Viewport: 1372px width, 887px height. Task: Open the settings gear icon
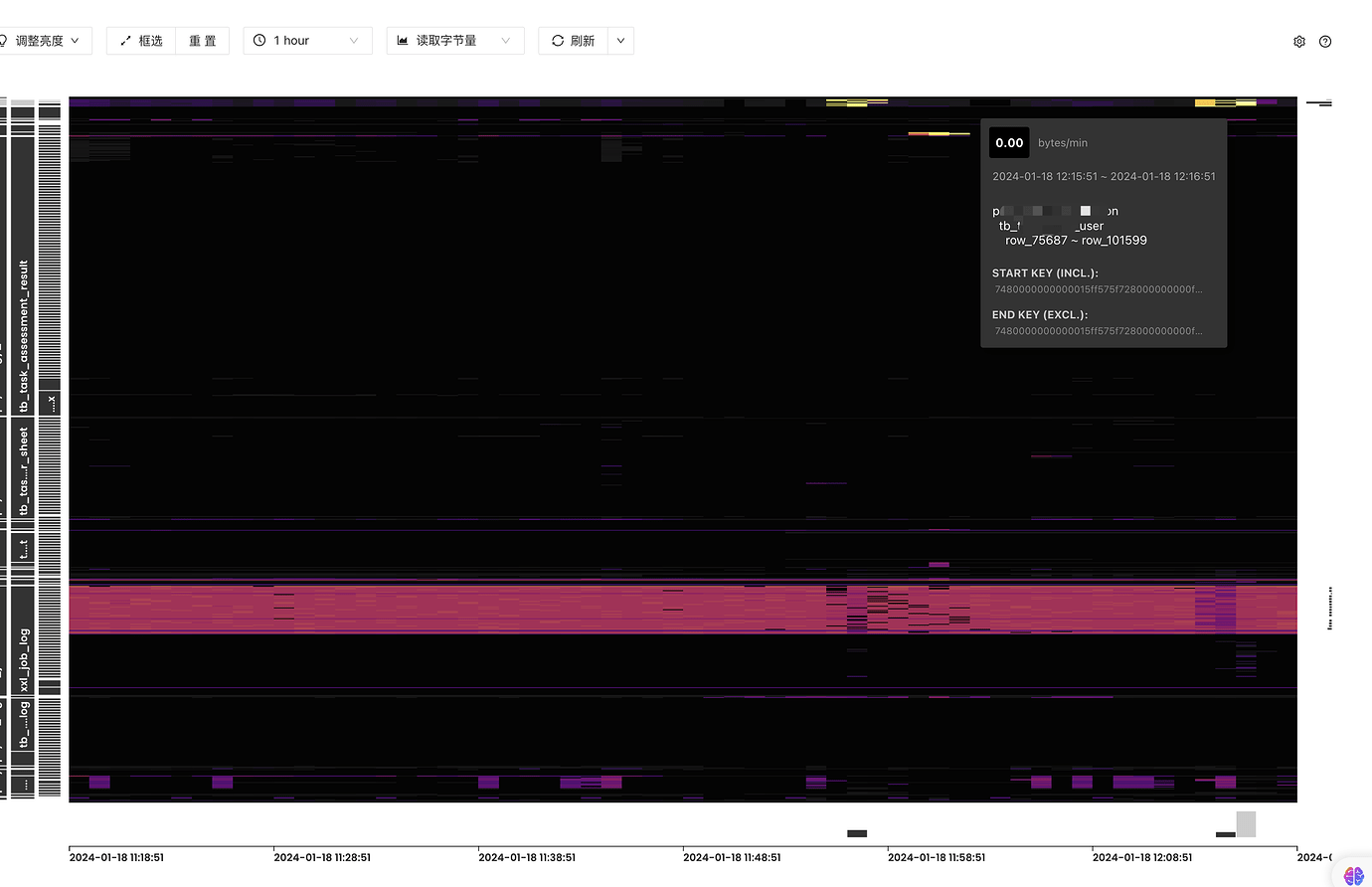pos(1298,42)
